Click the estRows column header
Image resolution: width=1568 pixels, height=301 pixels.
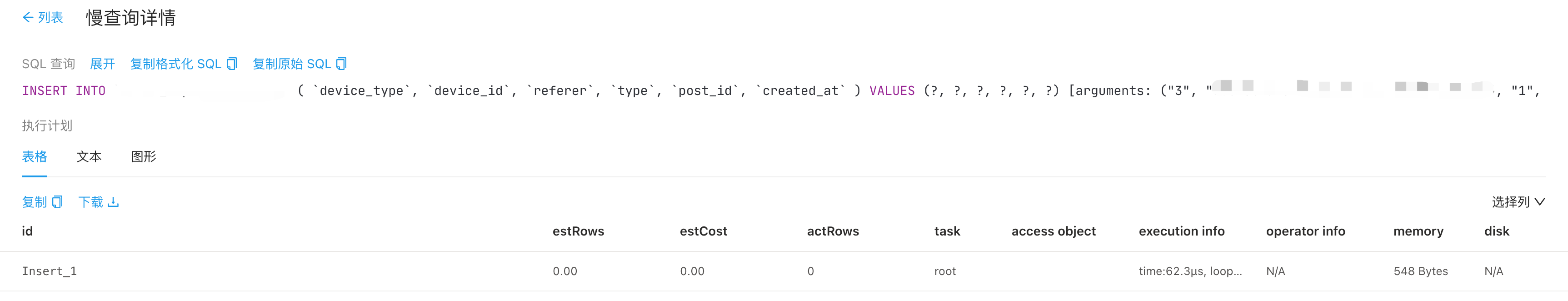click(x=578, y=231)
